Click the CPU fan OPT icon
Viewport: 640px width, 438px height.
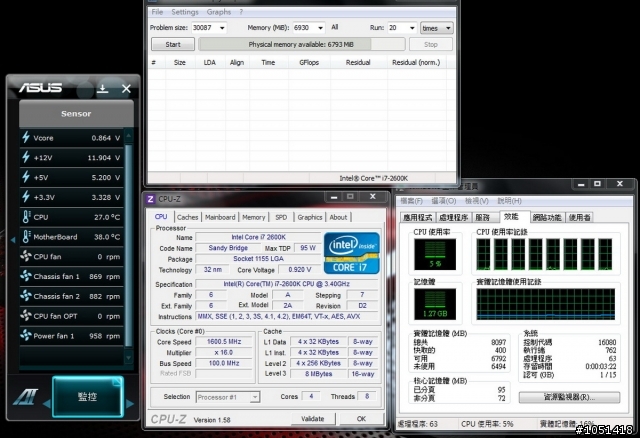26,316
